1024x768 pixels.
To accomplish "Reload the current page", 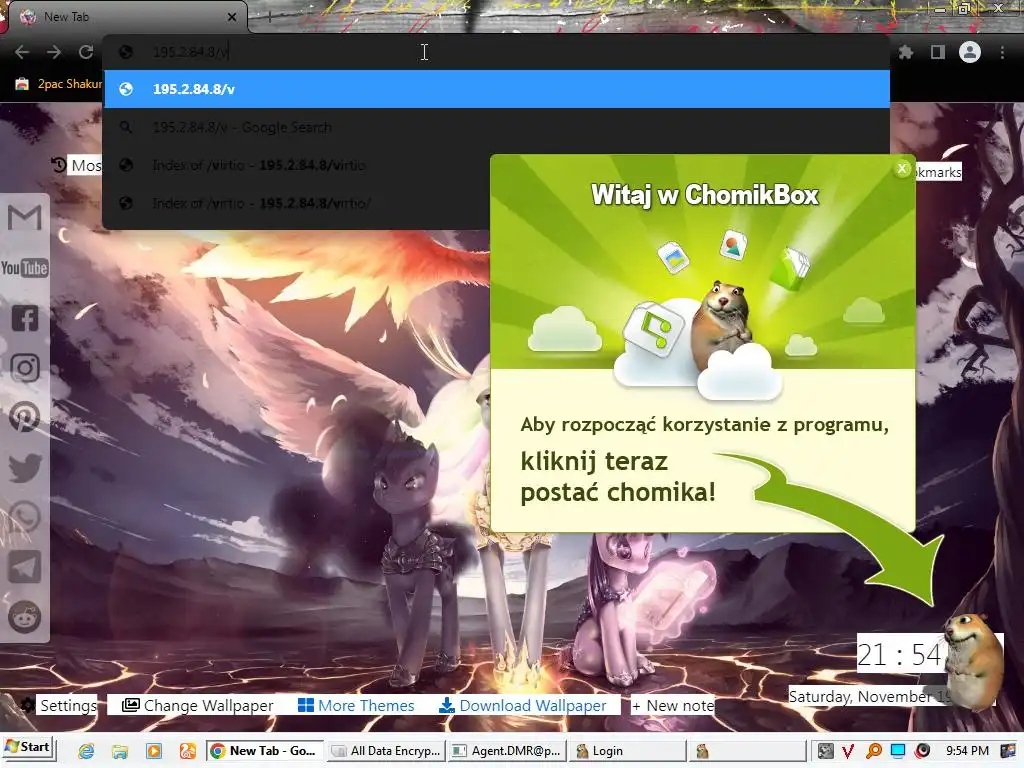I will (86, 52).
